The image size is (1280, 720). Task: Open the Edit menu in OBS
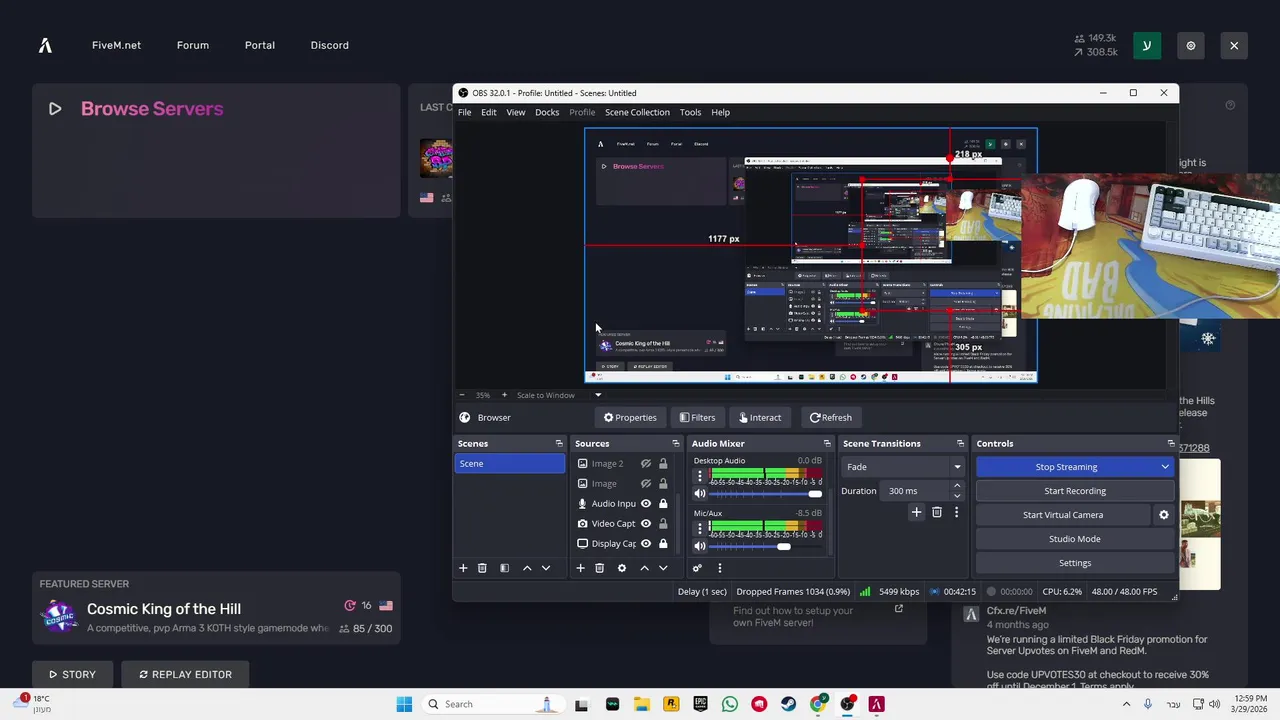[489, 112]
